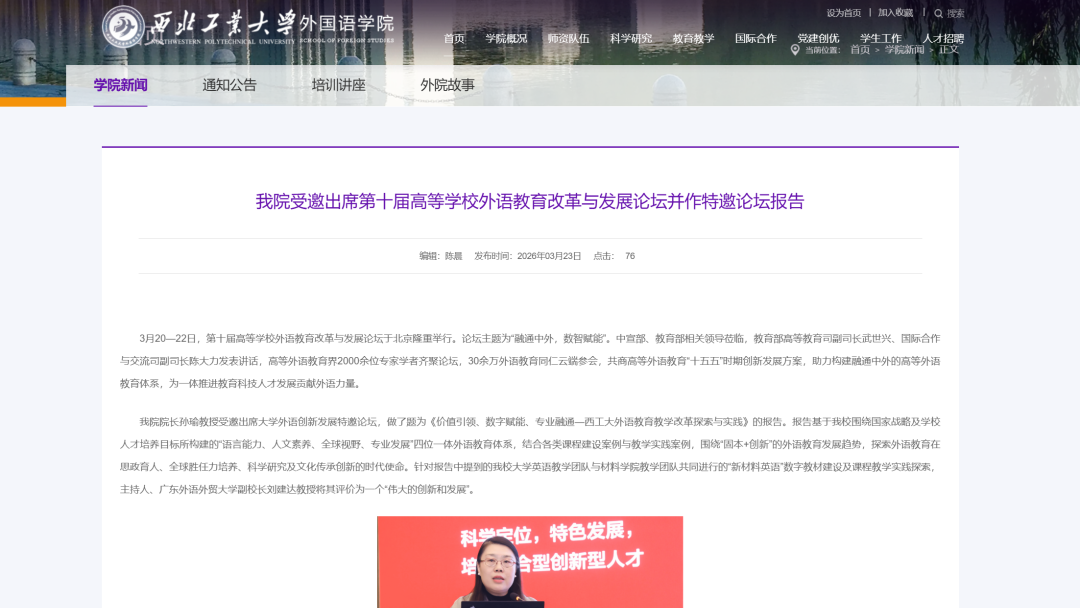Open the 培训讲座 tab

pos(338,85)
